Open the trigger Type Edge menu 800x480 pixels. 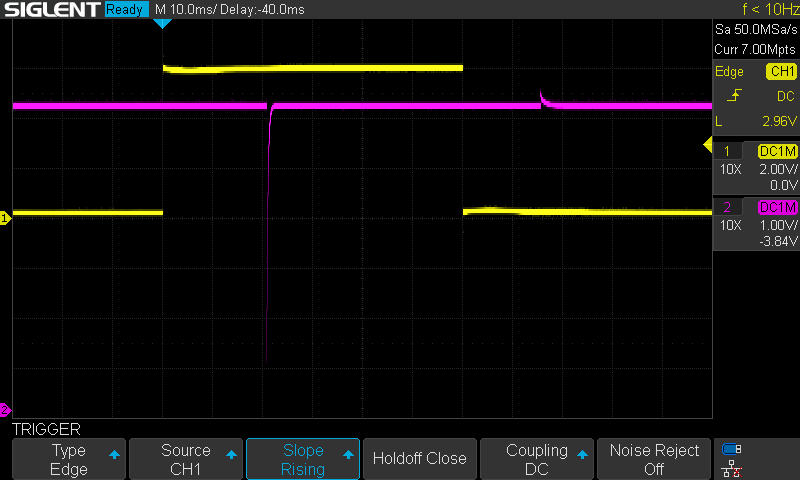click(69, 459)
